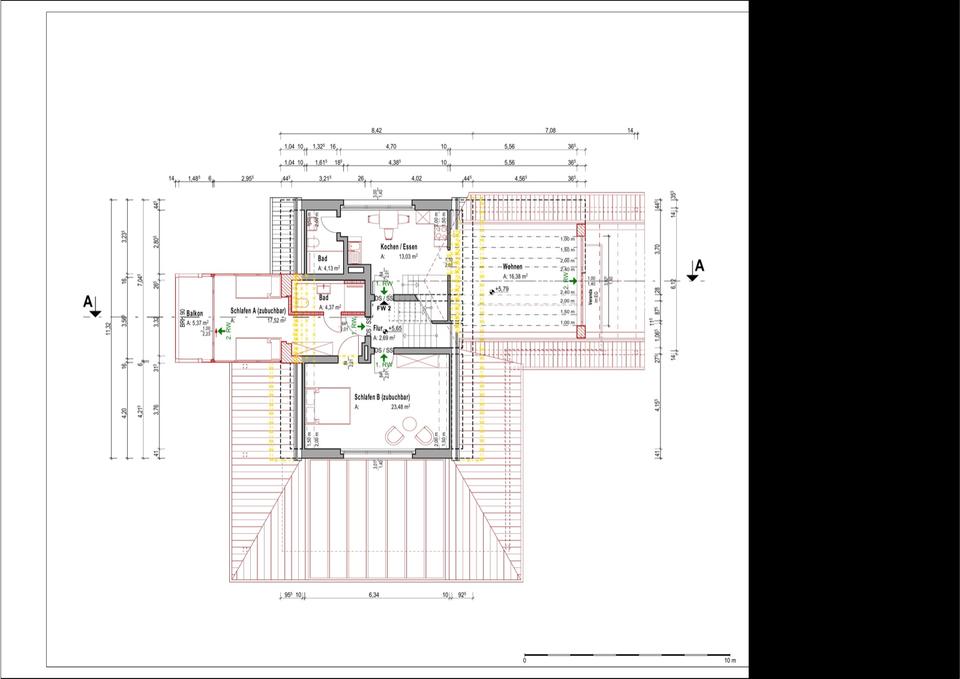Click the +5,65 height level symbol in Flur
The image size is (960, 679).
coord(385,329)
